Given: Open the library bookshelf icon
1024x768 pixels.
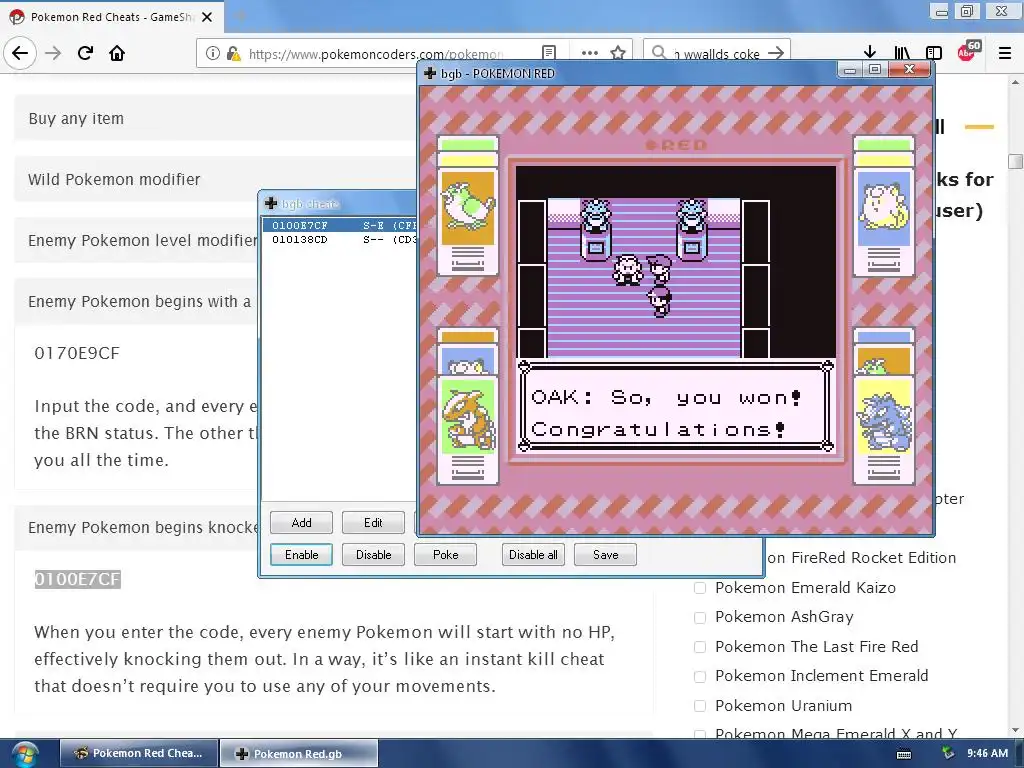Looking at the screenshot, I should click(x=902, y=53).
